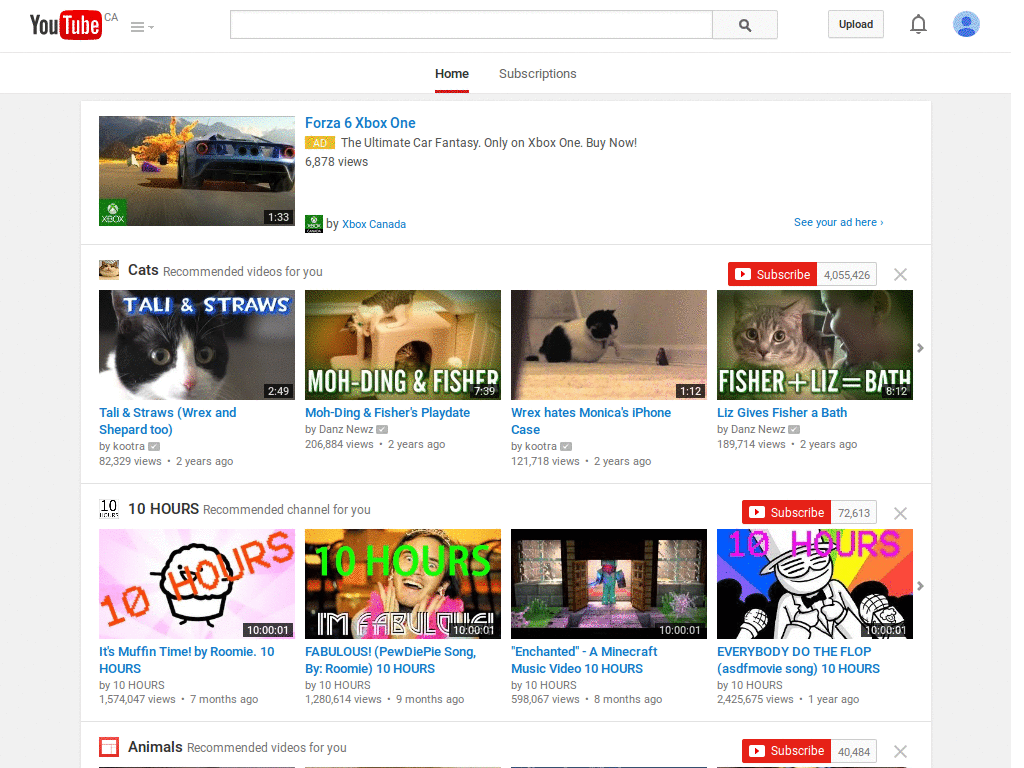
Task: Click the Xbox Canada channel icon
Action: tap(313, 223)
